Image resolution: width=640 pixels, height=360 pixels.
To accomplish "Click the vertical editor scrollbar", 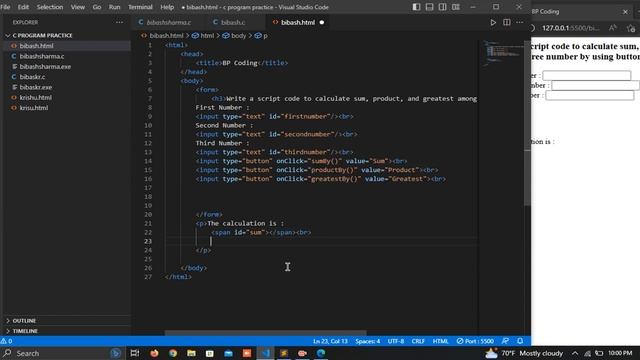I will [x=527, y=122].
